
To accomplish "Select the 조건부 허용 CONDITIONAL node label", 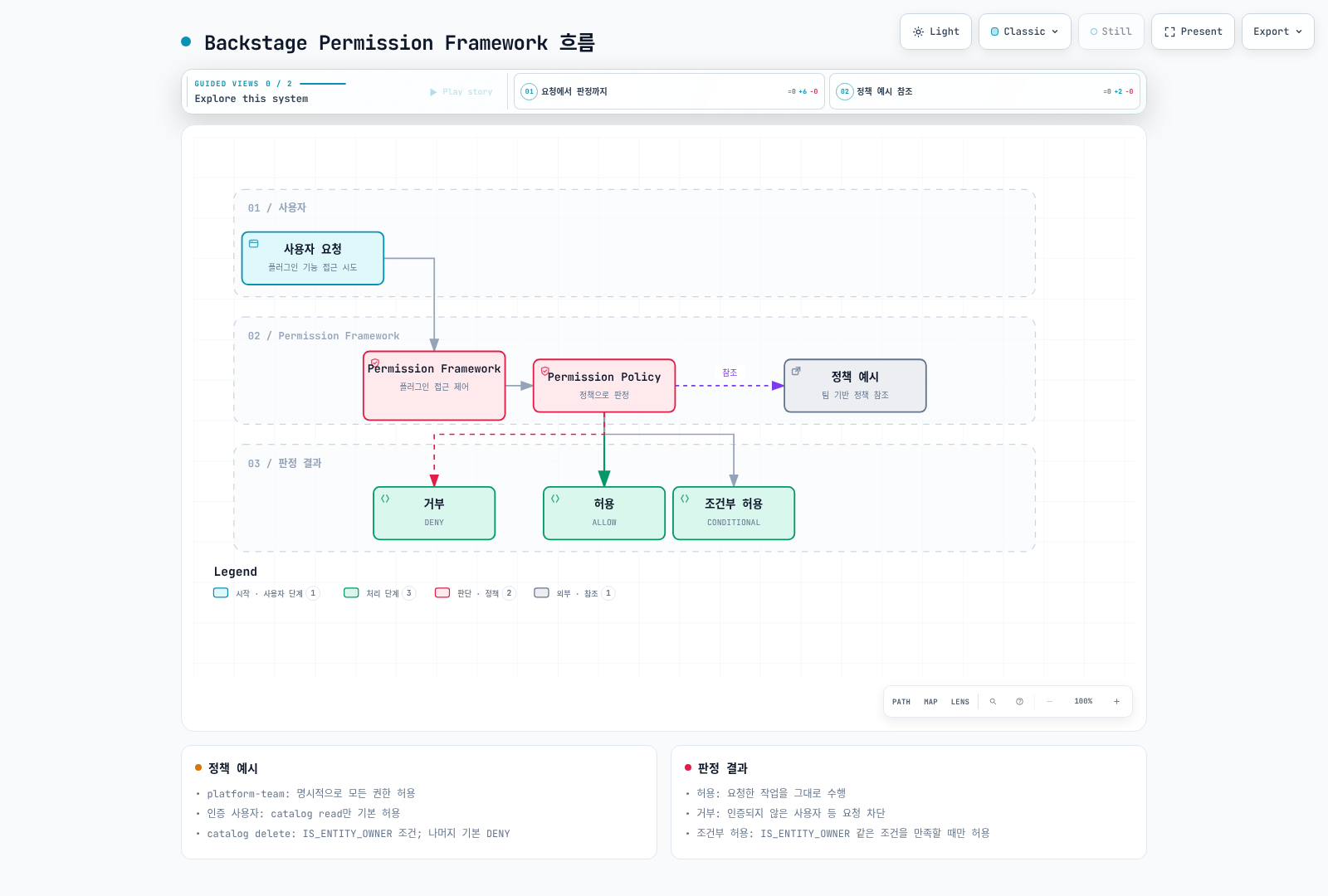I will (x=734, y=523).
